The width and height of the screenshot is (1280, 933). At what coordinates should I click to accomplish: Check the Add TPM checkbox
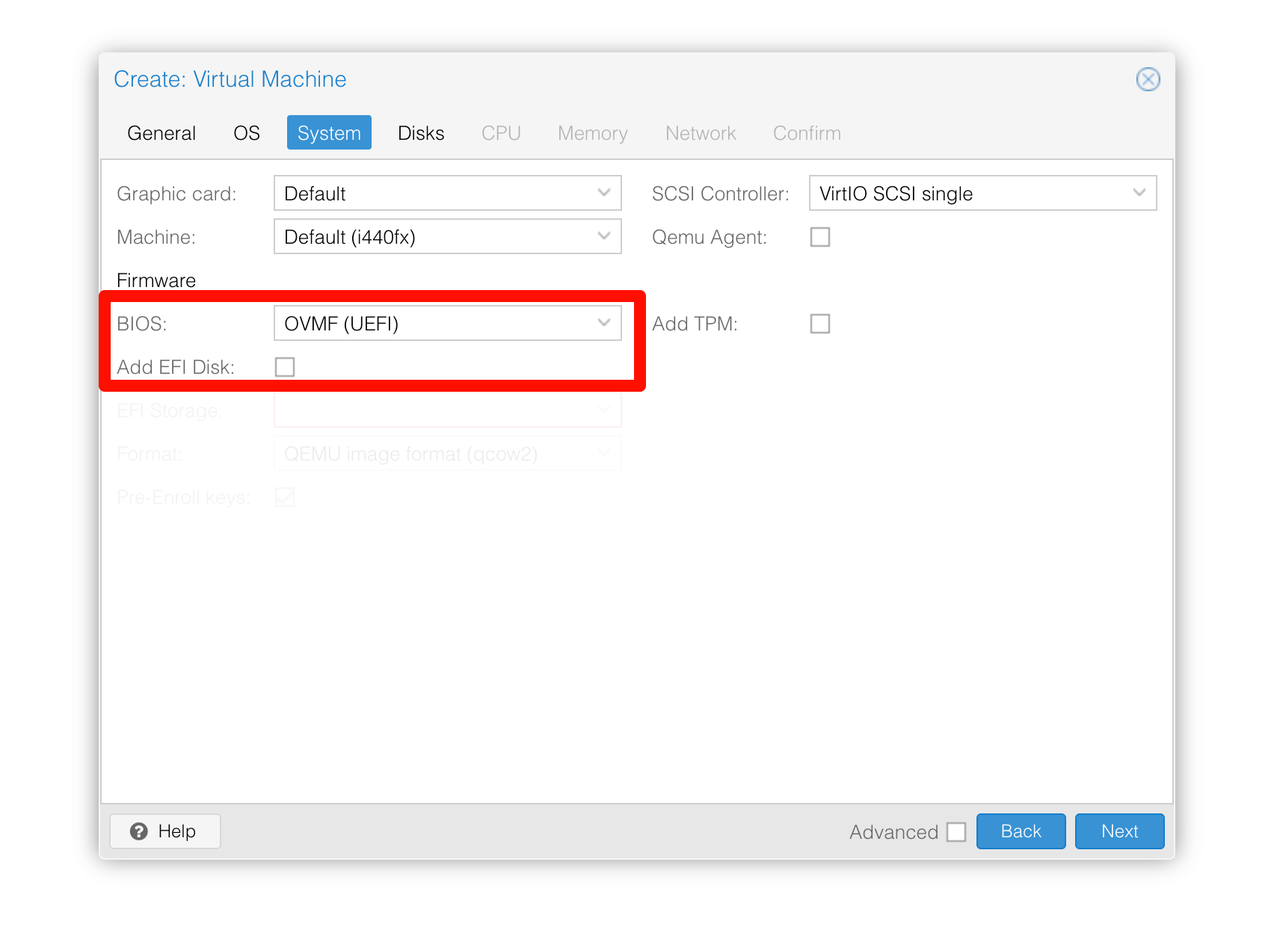(x=820, y=323)
